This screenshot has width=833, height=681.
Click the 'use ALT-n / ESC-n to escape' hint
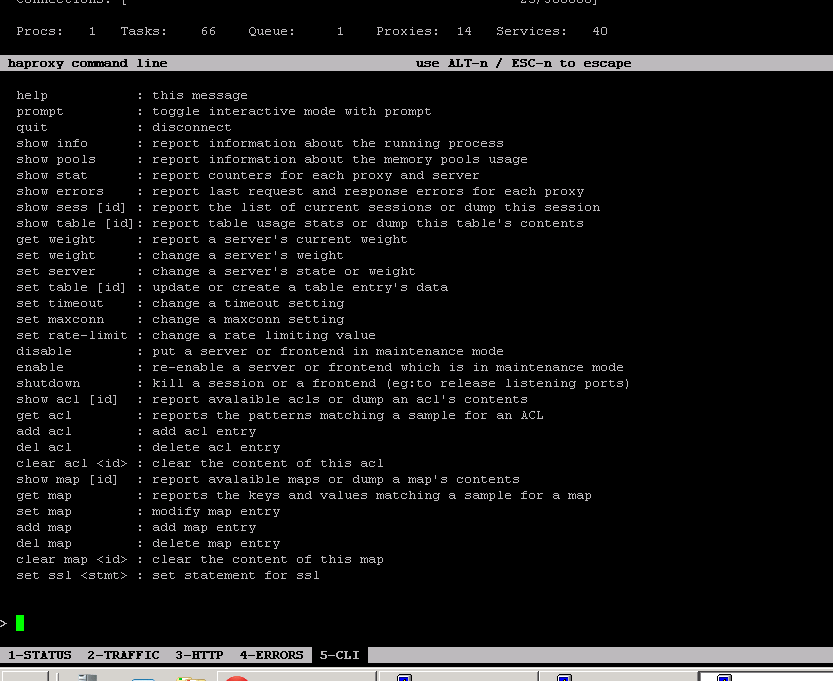[x=523, y=63]
